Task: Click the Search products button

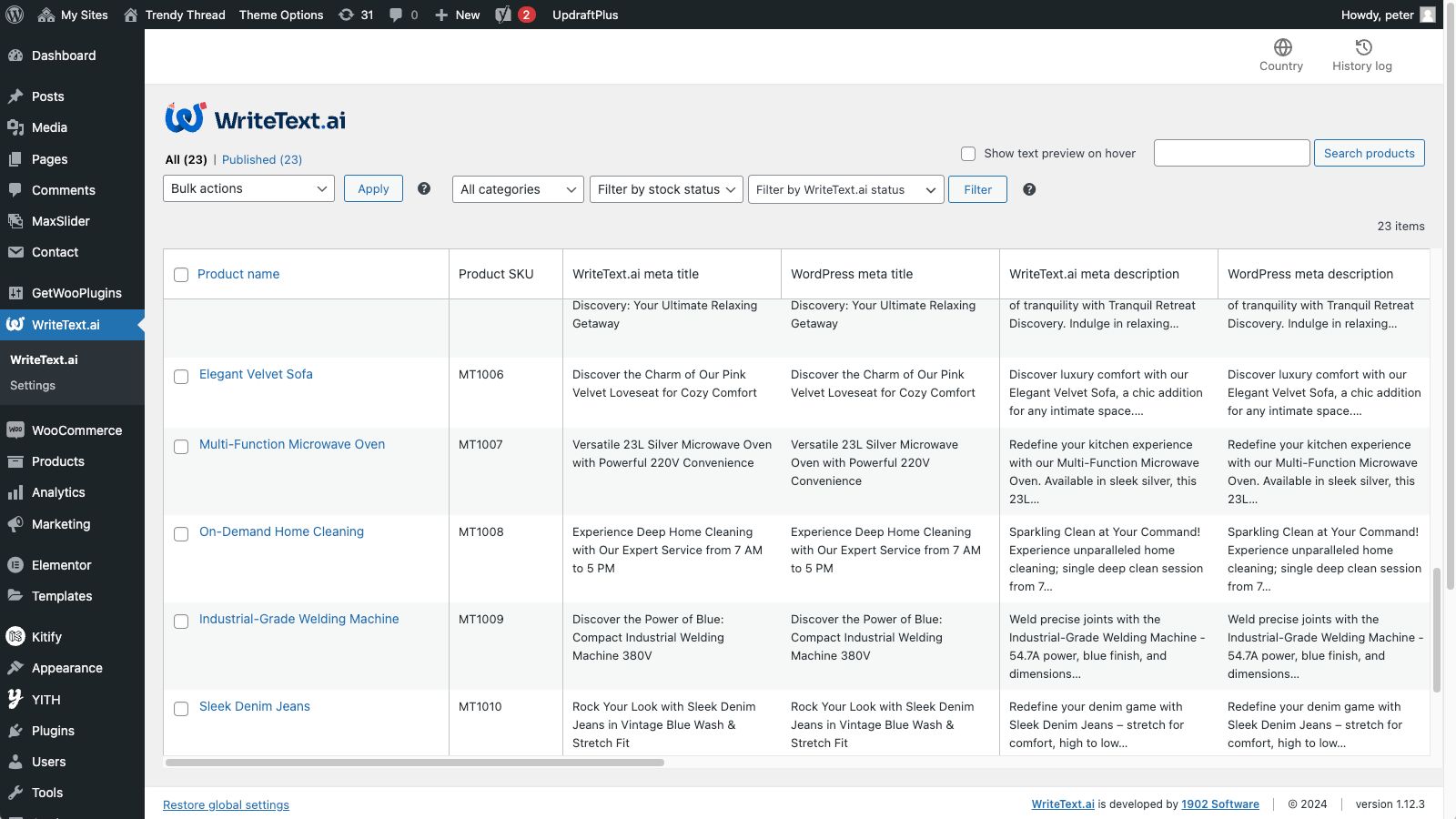Action: [1369, 153]
